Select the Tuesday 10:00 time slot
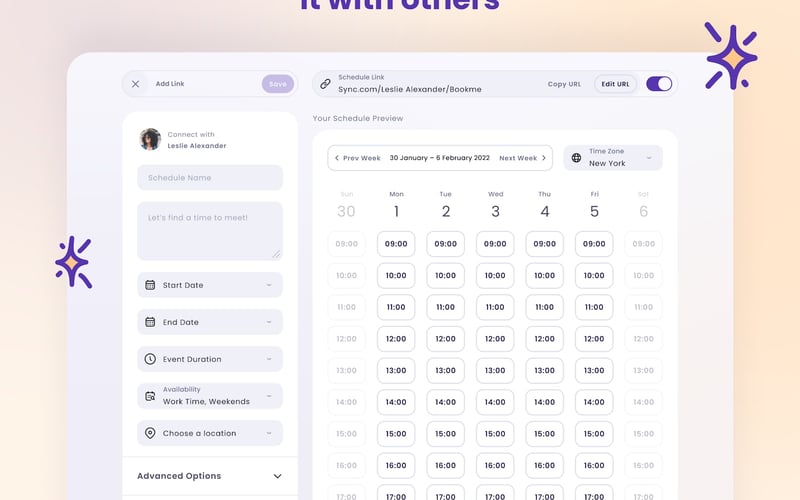 [x=445, y=276]
